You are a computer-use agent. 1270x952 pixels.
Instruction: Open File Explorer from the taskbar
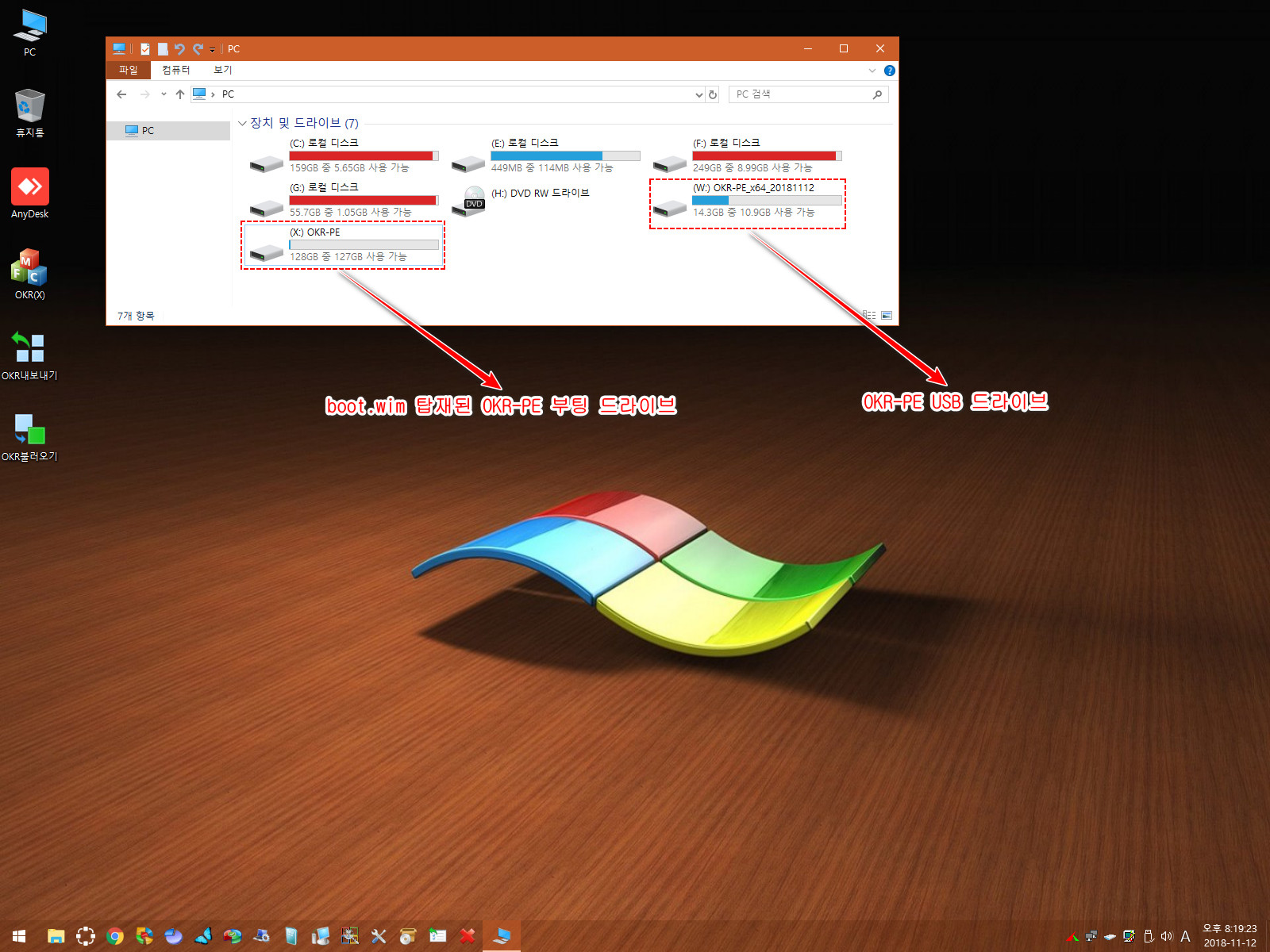pyautogui.click(x=56, y=936)
